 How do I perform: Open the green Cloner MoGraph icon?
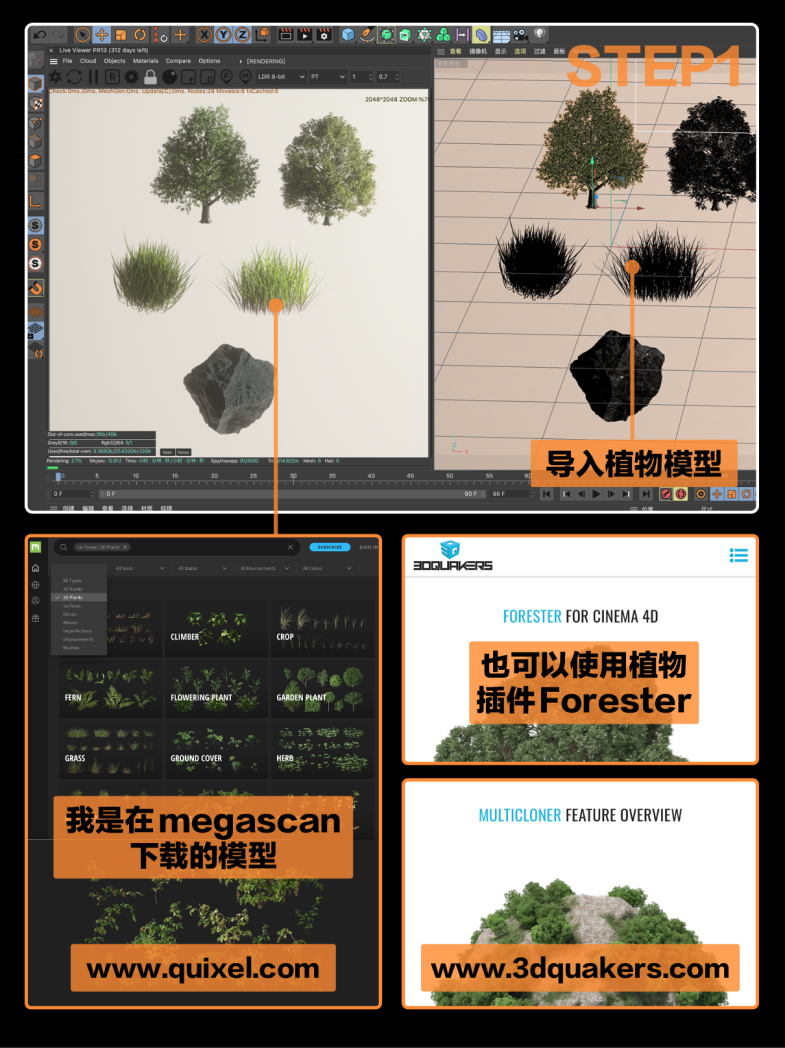click(443, 35)
